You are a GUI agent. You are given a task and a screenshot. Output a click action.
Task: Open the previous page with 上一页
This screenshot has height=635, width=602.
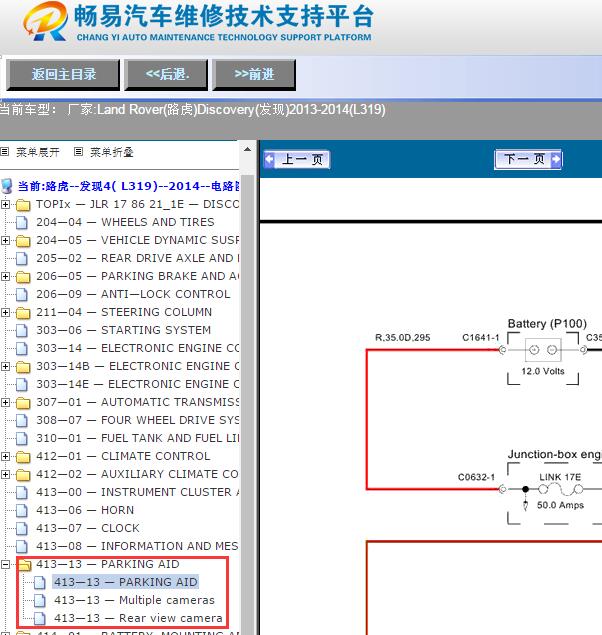297,159
